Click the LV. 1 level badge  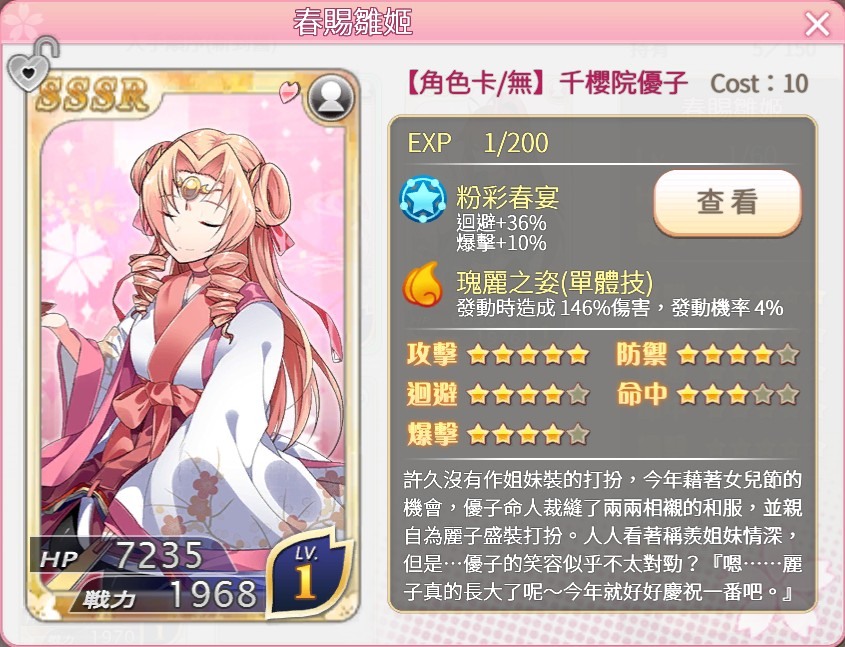click(307, 574)
